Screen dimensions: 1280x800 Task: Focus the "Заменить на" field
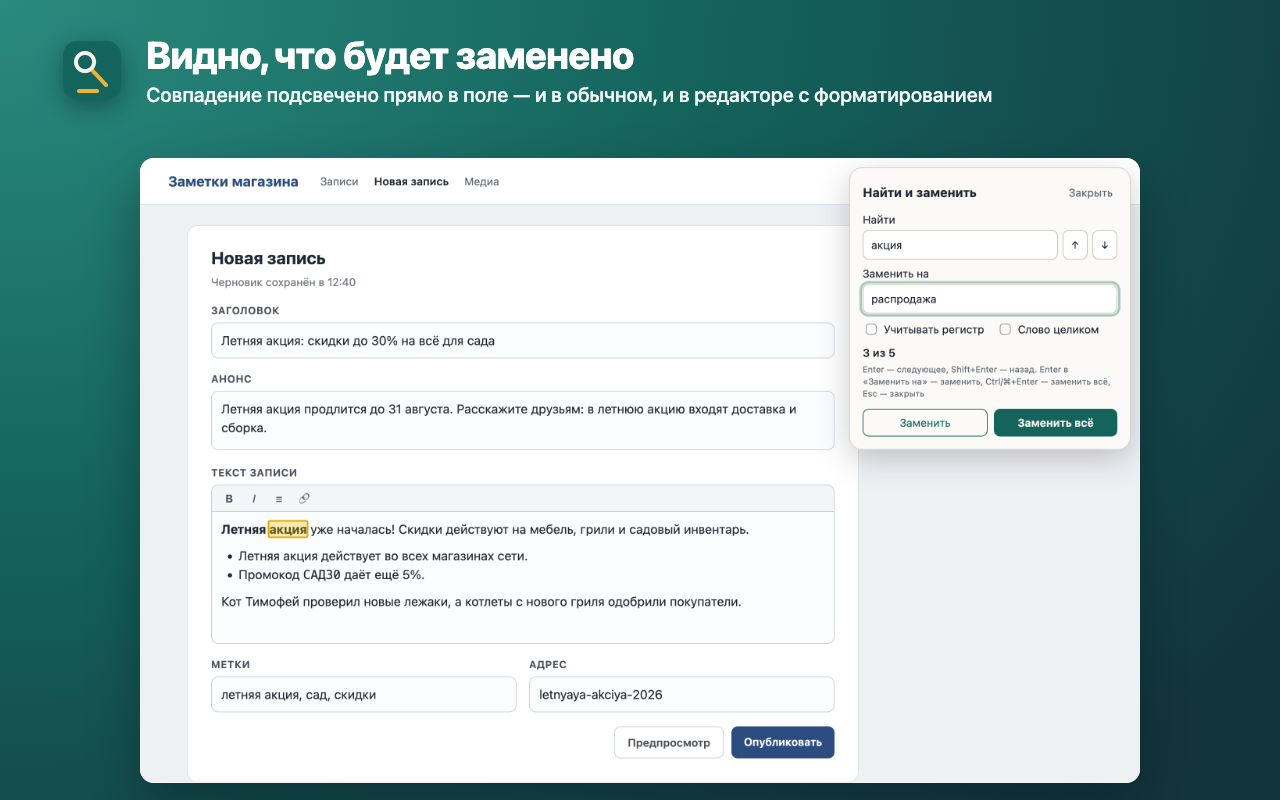(x=990, y=299)
